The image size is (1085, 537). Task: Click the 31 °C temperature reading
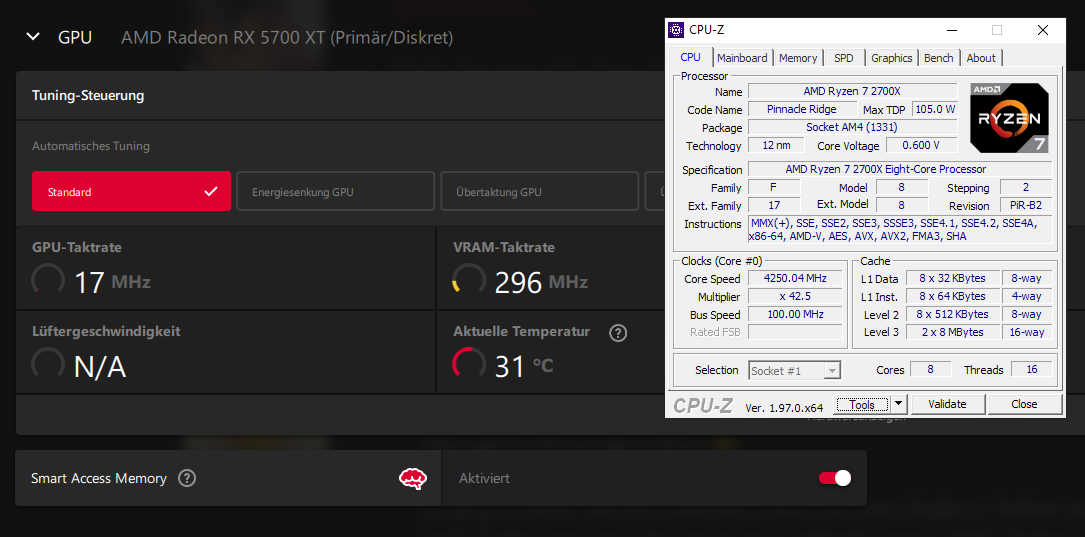pyautogui.click(x=524, y=366)
